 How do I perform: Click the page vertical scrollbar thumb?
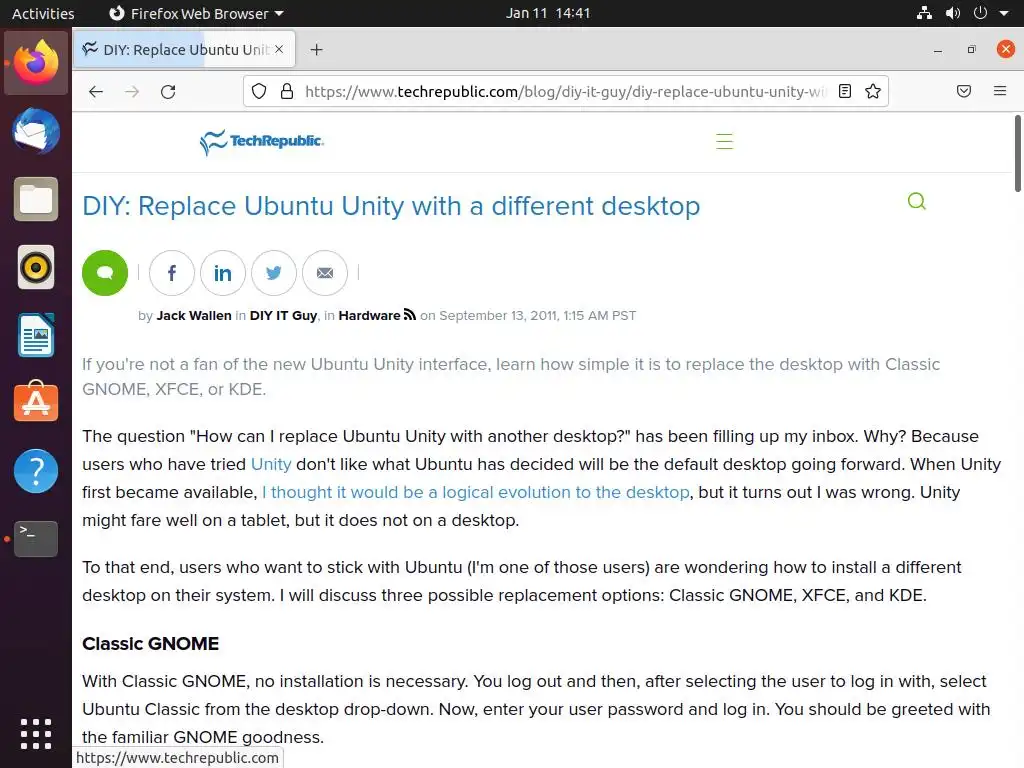[1017, 153]
